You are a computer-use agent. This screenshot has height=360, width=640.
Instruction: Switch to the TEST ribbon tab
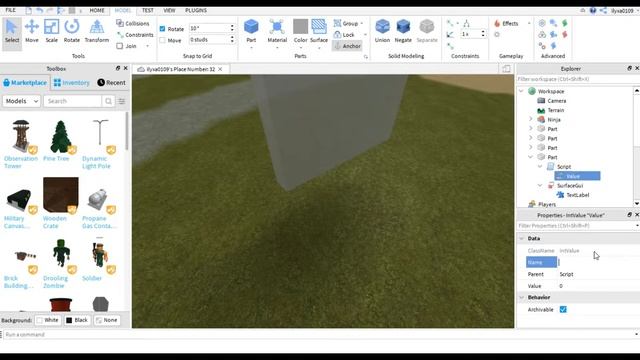coord(148,10)
